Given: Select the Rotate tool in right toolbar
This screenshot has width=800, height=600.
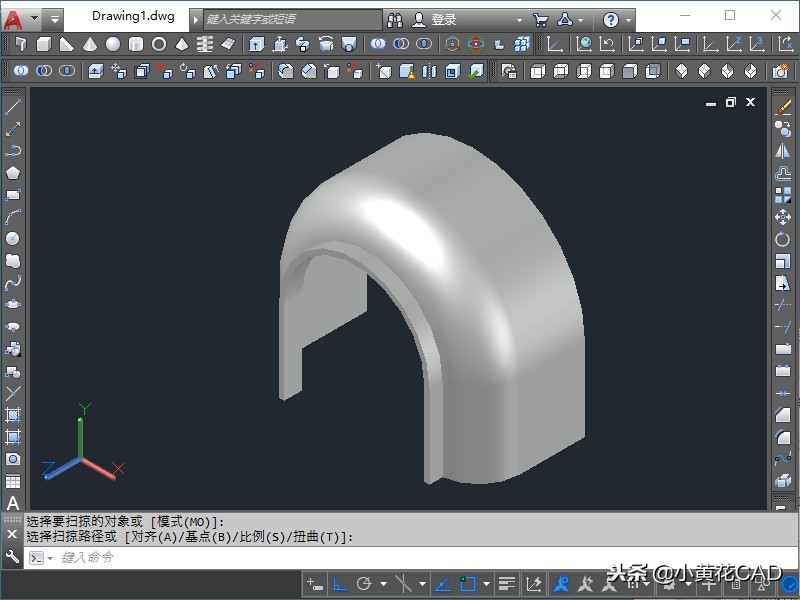Looking at the screenshot, I should (783, 239).
